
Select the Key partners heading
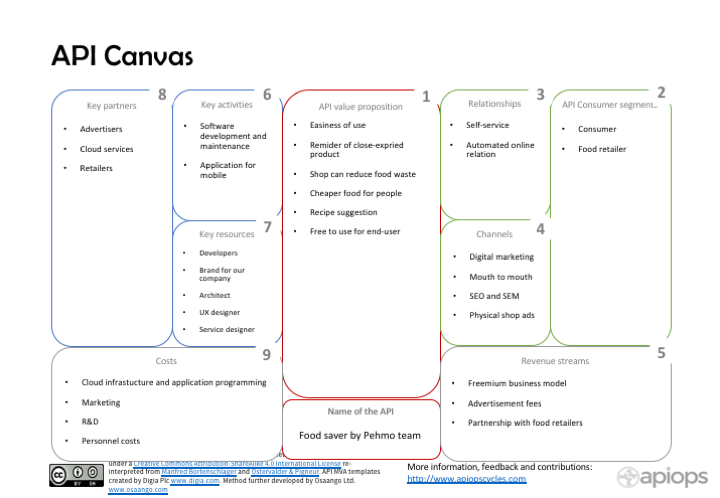(x=112, y=106)
